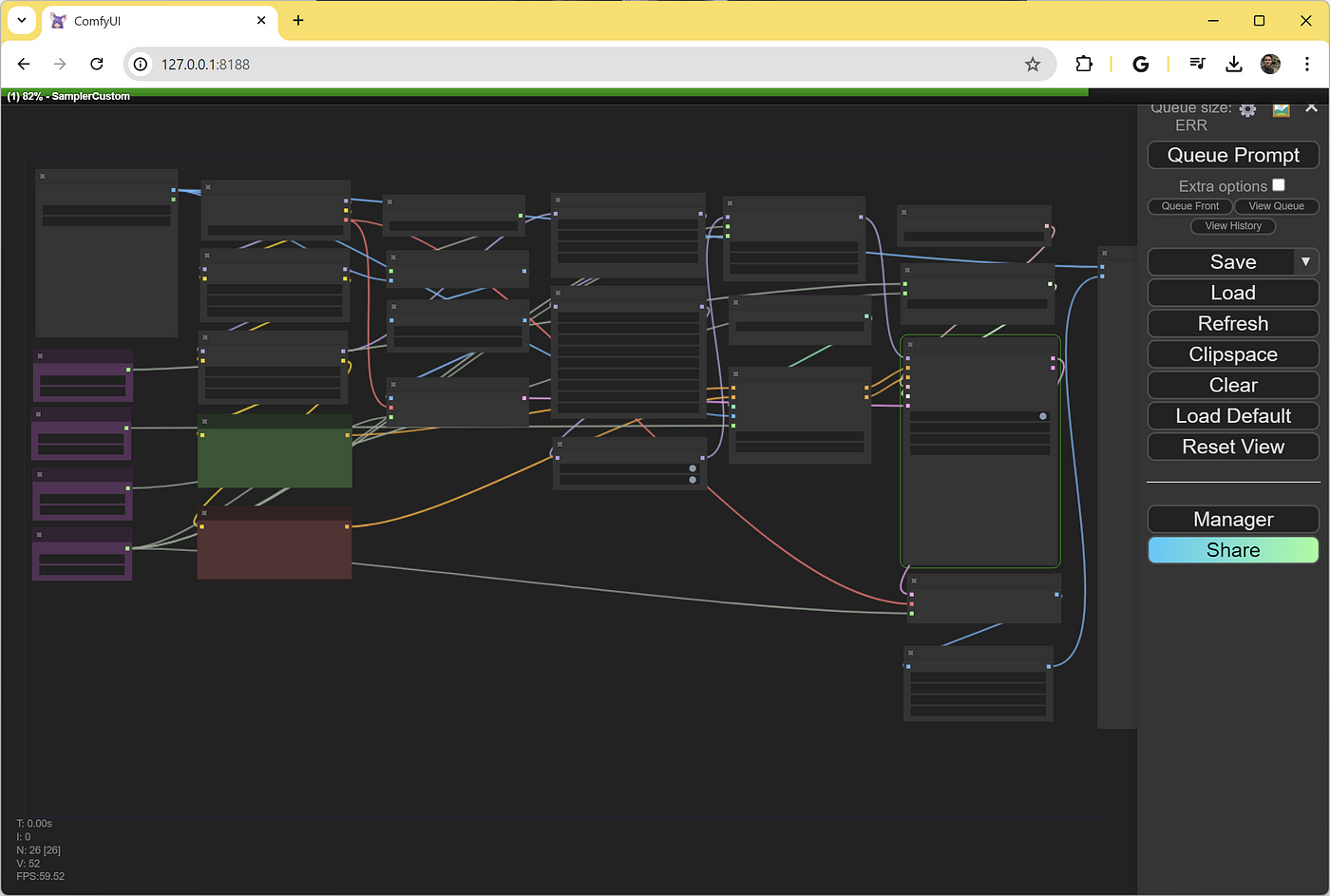
Task: Click the Manager button
Action: (x=1233, y=519)
